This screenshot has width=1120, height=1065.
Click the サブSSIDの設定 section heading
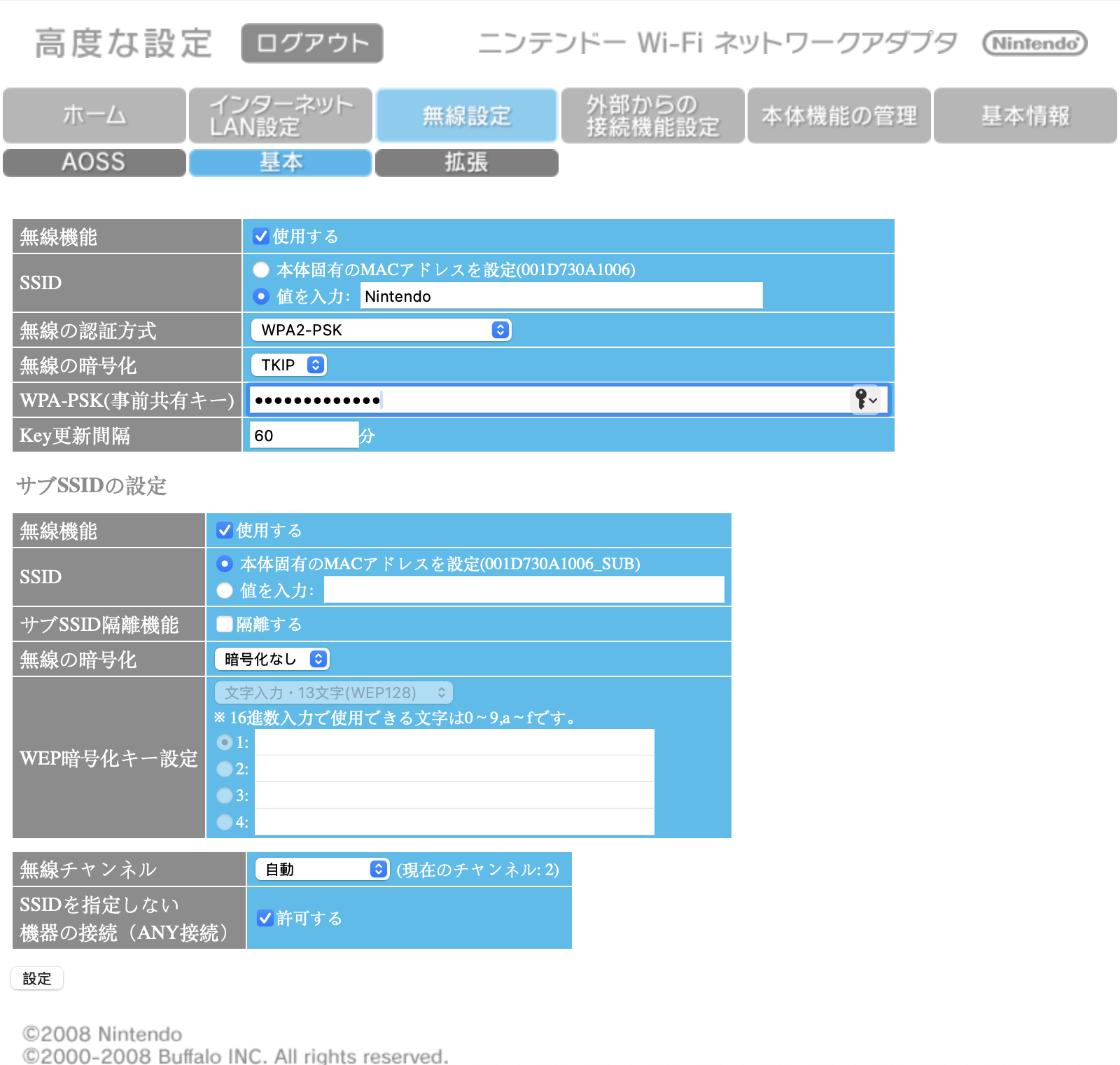(92, 485)
